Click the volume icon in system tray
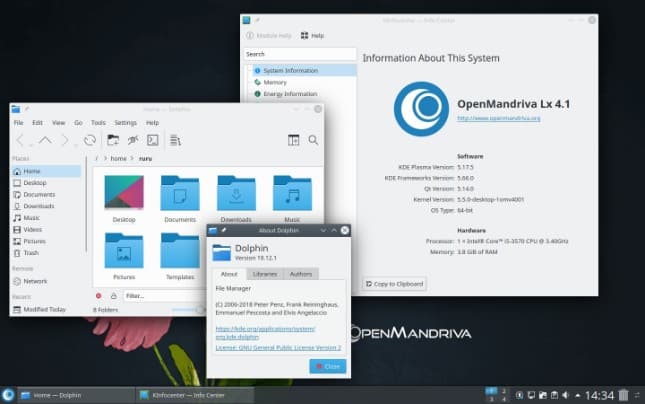The image size is (645, 404). click(566, 395)
